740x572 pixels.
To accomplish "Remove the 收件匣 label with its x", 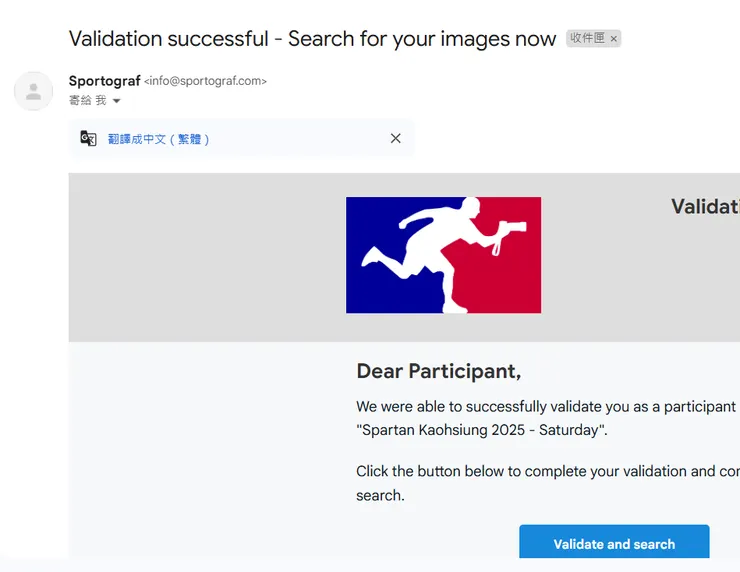I will click(x=614, y=39).
